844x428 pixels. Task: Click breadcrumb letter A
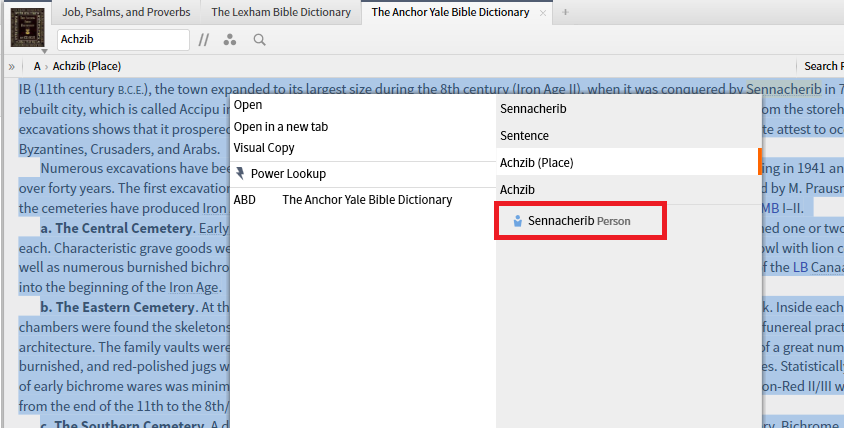tap(37, 66)
